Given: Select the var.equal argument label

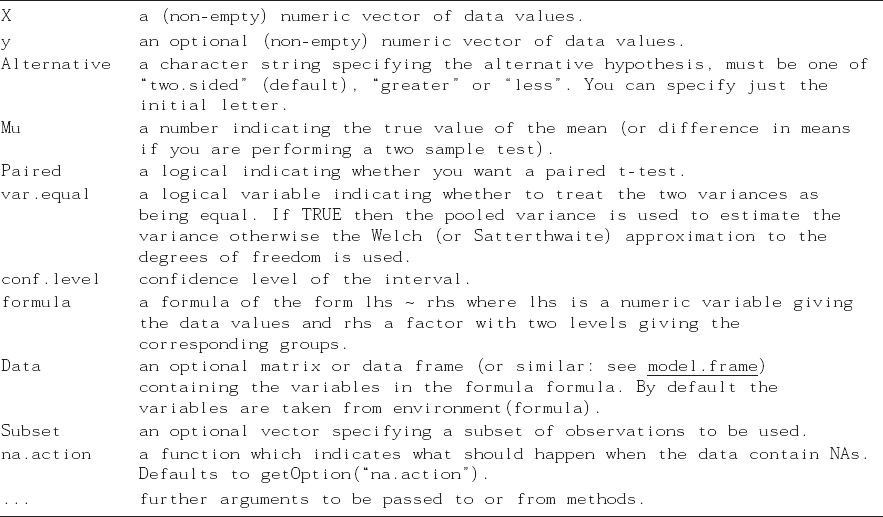Looking at the screenshot, I should 46,195.
